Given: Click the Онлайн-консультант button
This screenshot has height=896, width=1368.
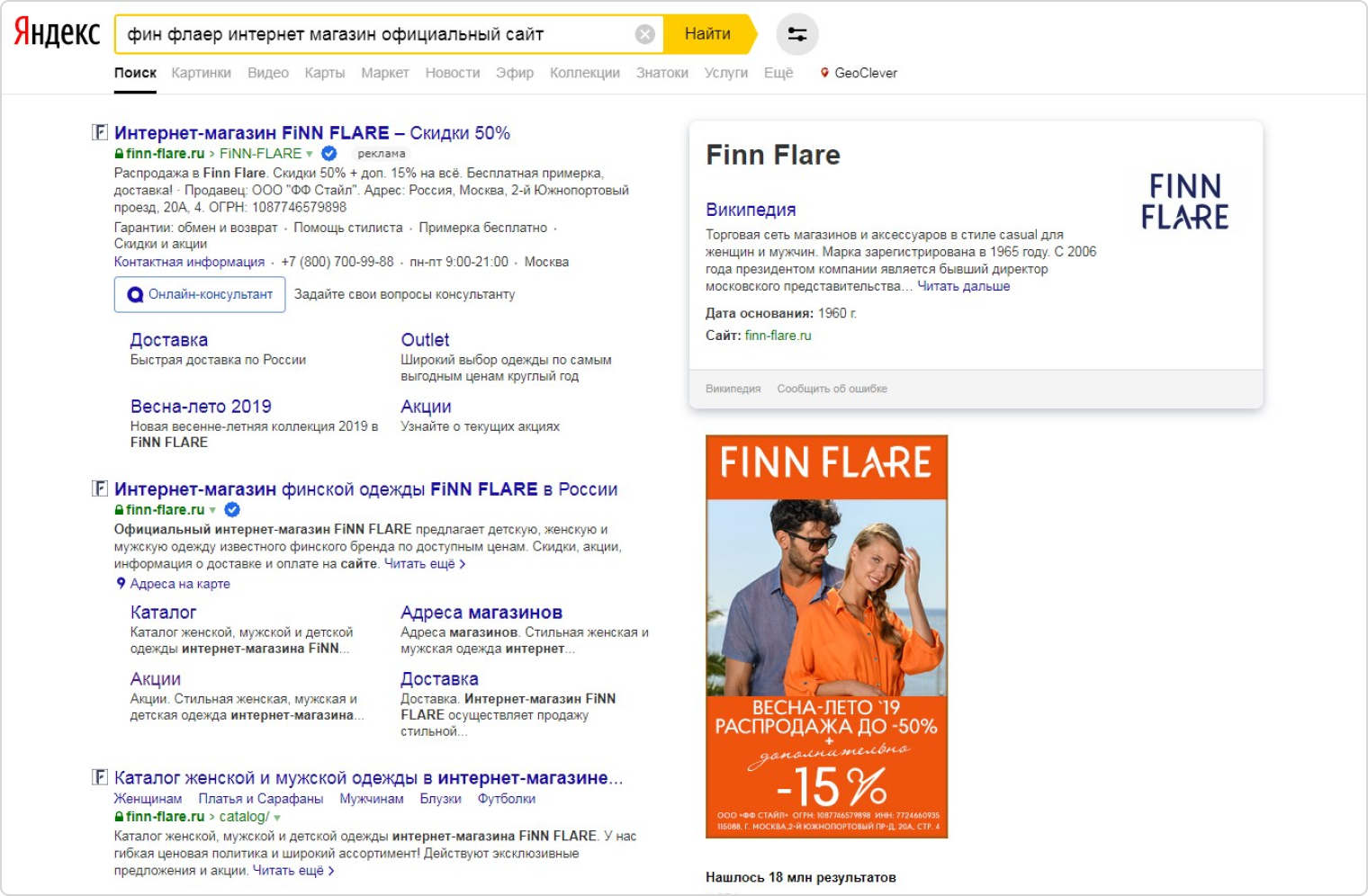Looking at the screenshot, I should pyautogui.click(x=200, y=295).
